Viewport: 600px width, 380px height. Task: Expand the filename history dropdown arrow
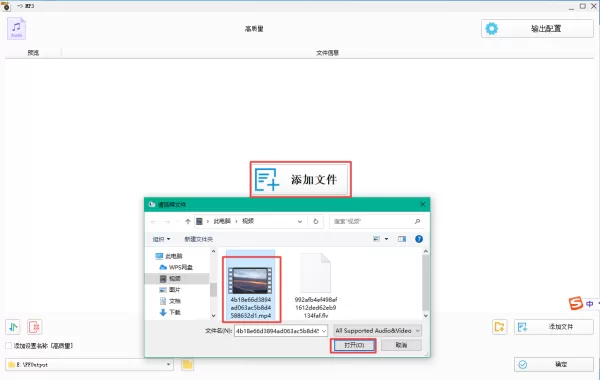click(x=324, y=331)
